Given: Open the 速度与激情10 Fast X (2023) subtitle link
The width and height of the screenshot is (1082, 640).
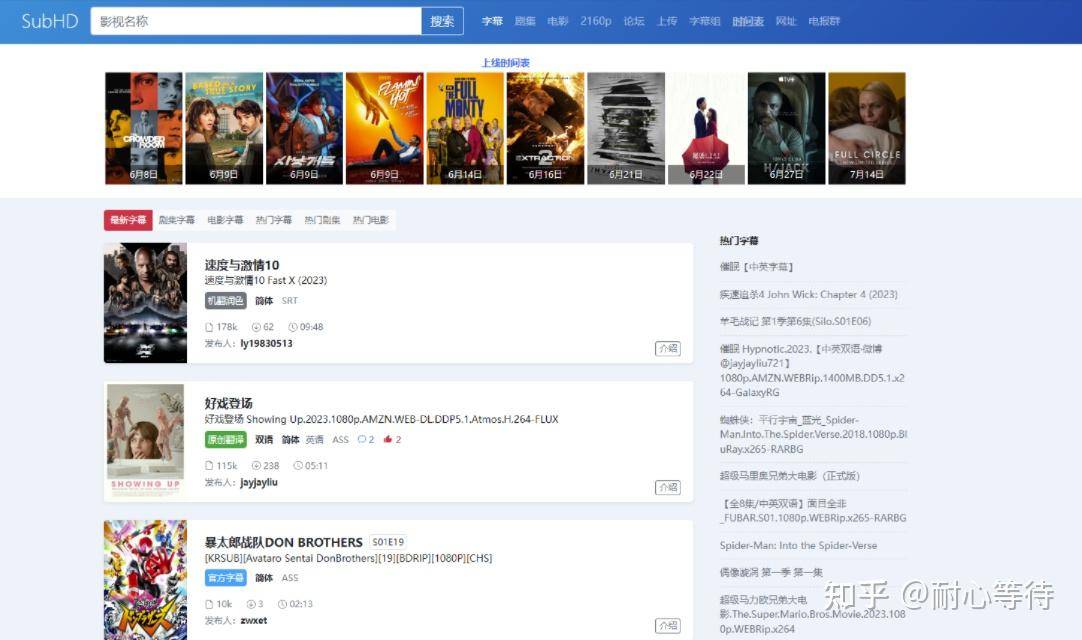Looking at the screenshot, I should pos(266,280).
